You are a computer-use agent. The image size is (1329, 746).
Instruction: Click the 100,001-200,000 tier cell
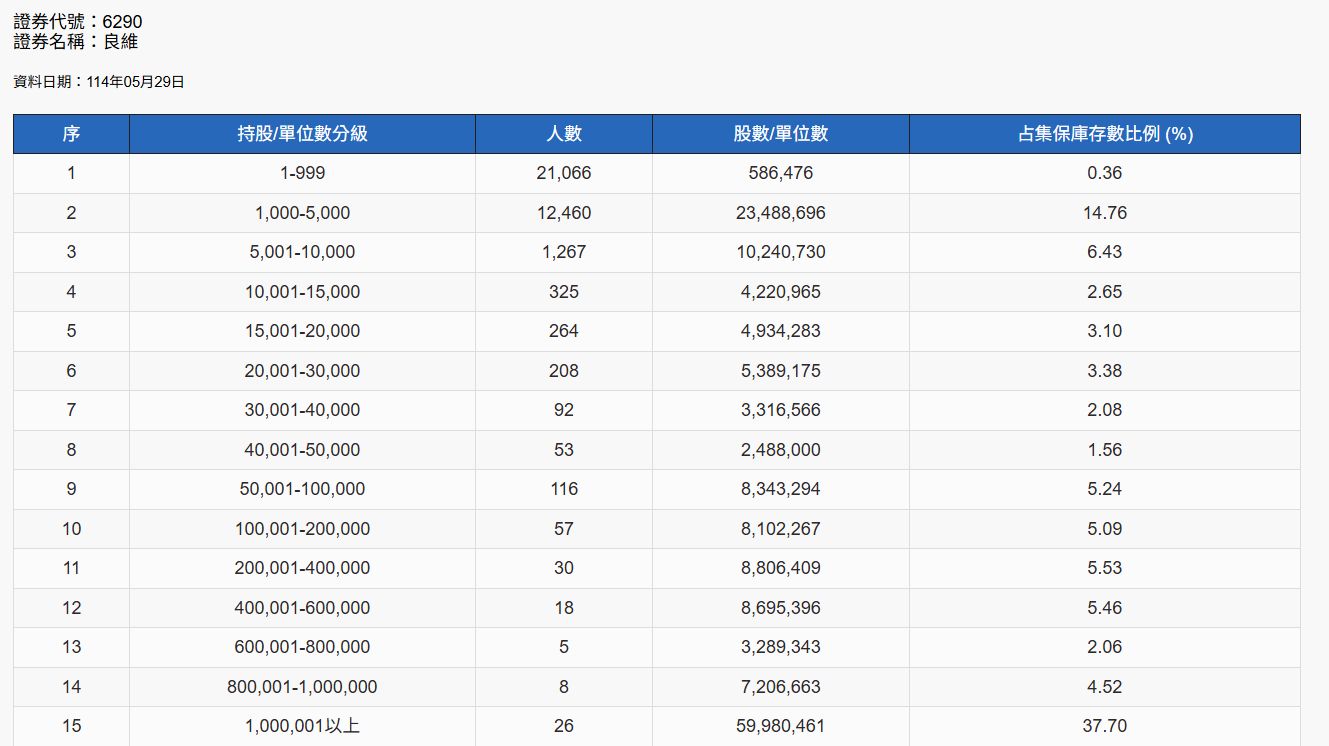(302, 529)
